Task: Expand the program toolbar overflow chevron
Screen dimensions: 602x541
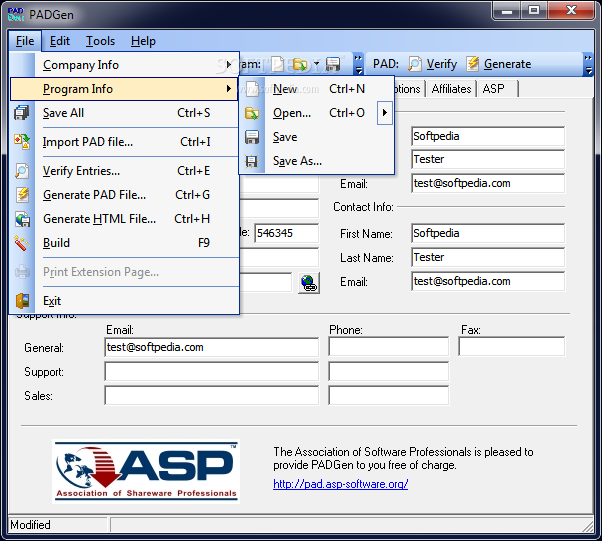Action: pos(358,64)
